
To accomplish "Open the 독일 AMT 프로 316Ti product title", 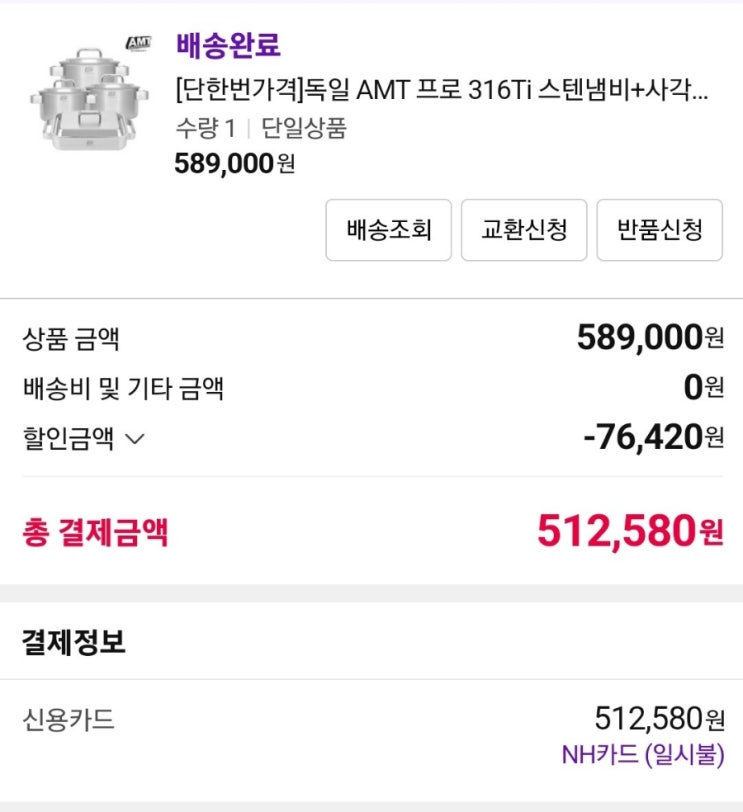I will pyautogui.click(x=441, y=93).
